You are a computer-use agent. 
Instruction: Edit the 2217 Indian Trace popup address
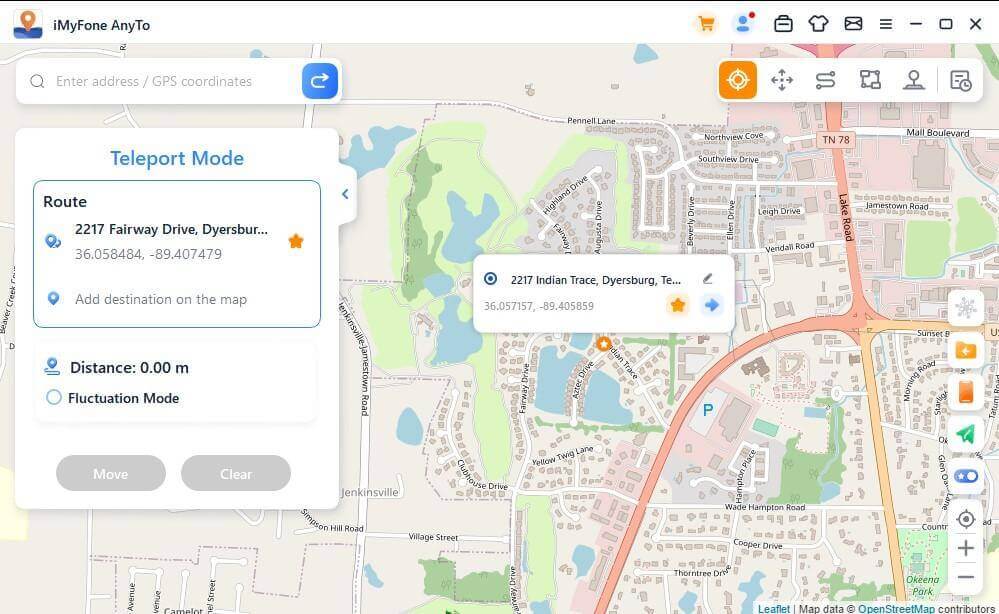707,279
